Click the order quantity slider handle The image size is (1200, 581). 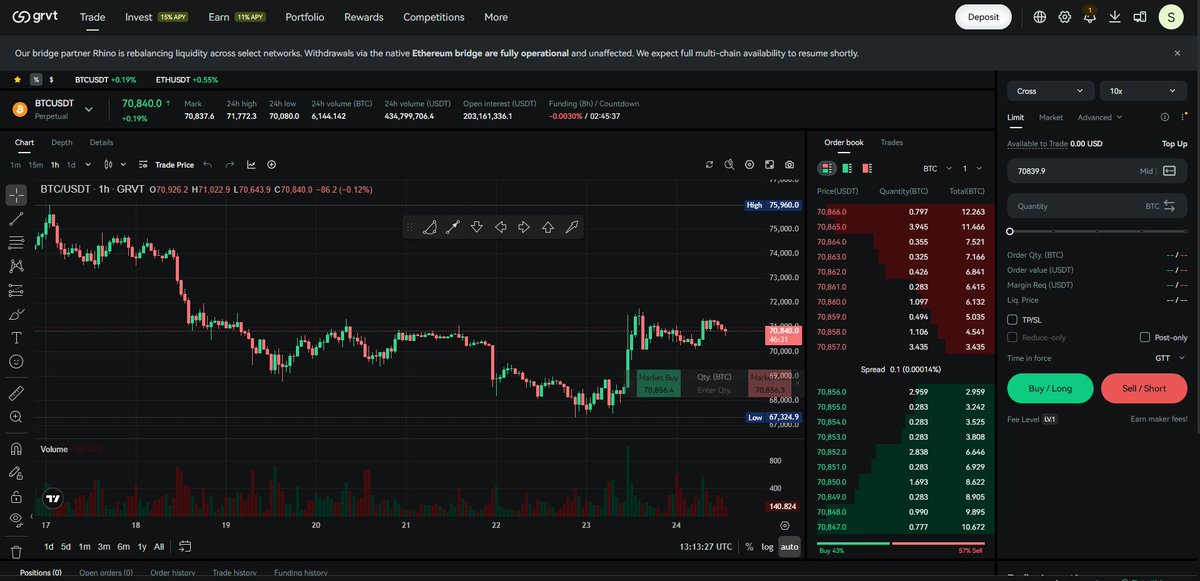pos(1010,231)
